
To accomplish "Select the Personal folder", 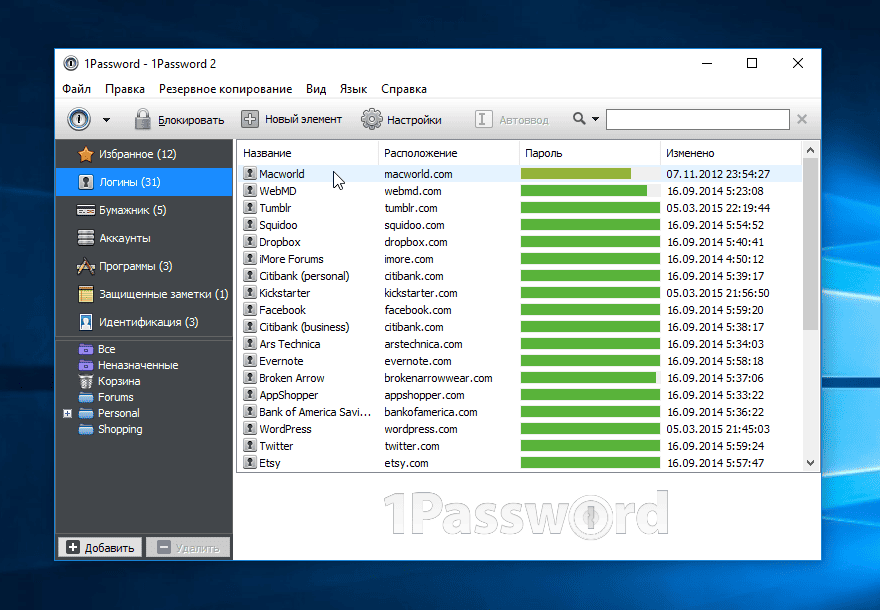I will [x=109, y=413].
